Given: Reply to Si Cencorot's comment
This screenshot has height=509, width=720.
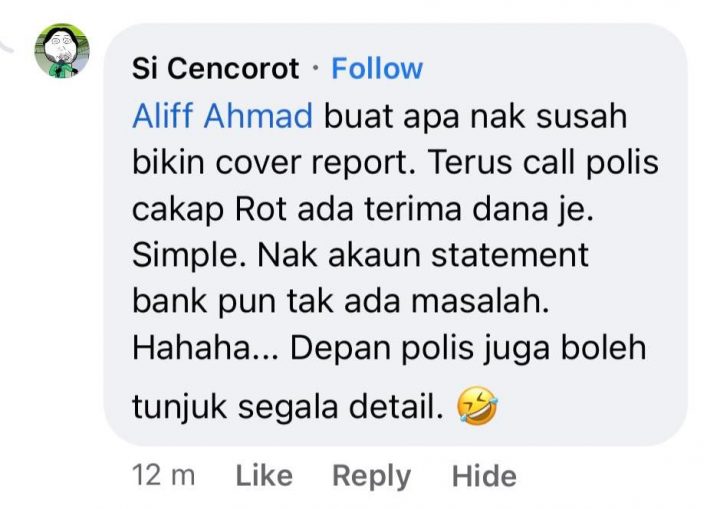Looking at the screenshot, I should click(371, 476).
